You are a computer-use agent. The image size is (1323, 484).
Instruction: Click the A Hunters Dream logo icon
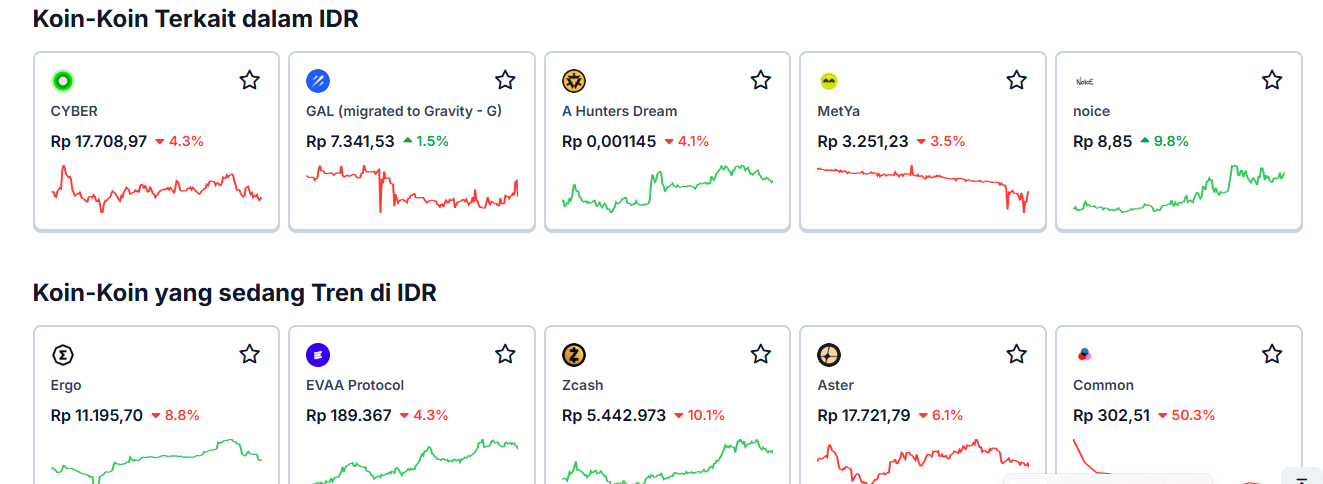point(574,81)
